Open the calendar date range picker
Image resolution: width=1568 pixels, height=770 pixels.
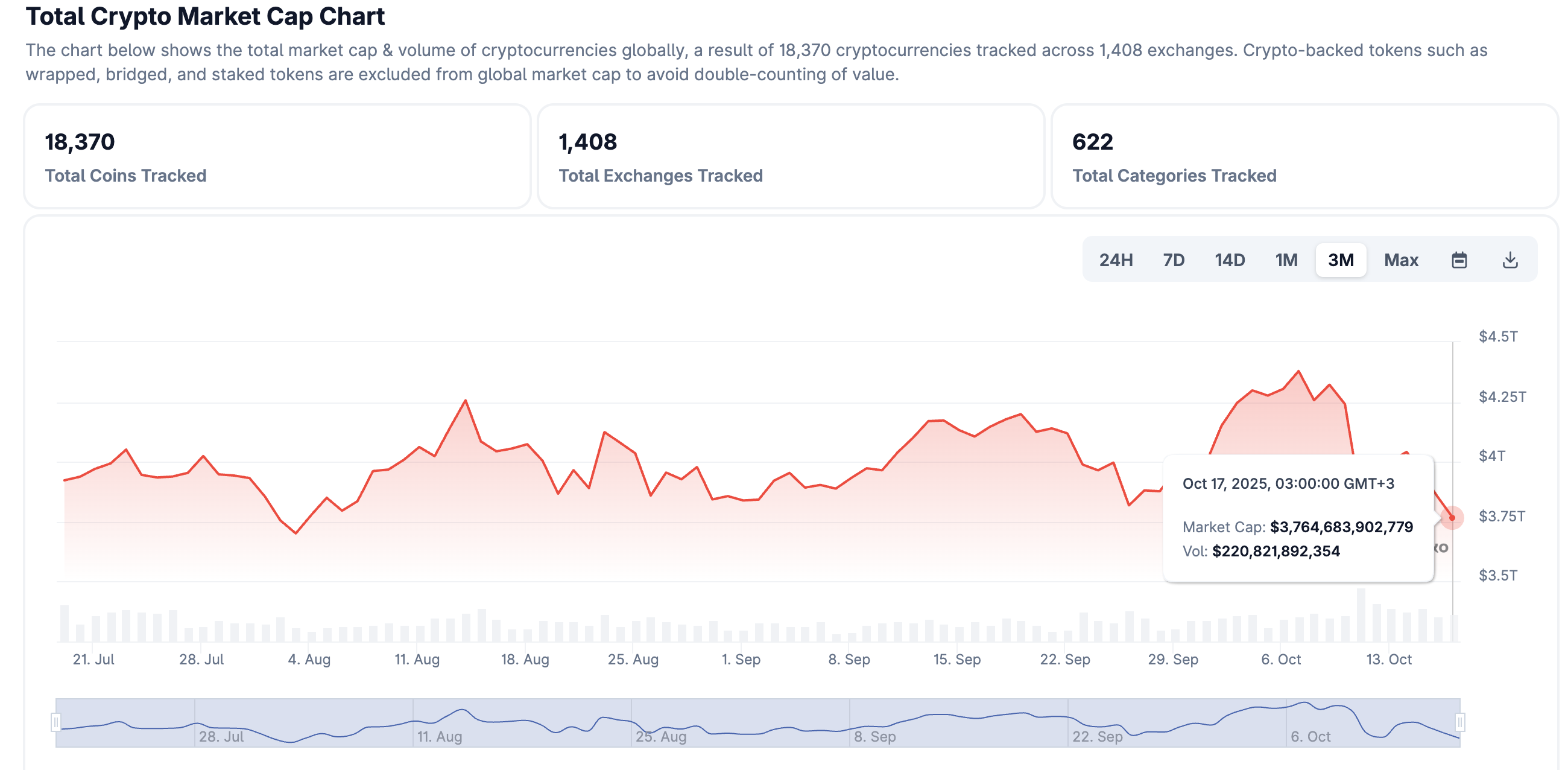pos(1458,260)
